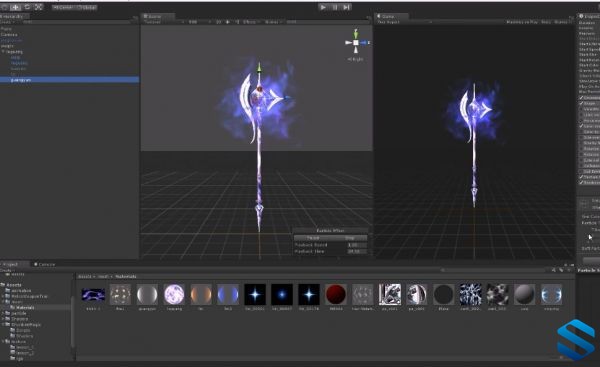Toggle the 2D scene view button
This screenshot has height=367, width=600.
pyautogui.click(x=218, y=22)
